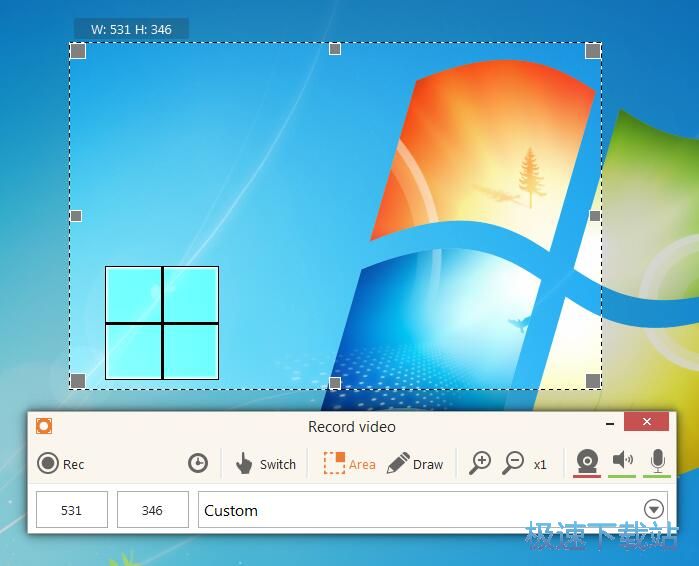This screenshot has width=699, height=566.
Task: Toggle system sound speaker
Action: (623, 460)
